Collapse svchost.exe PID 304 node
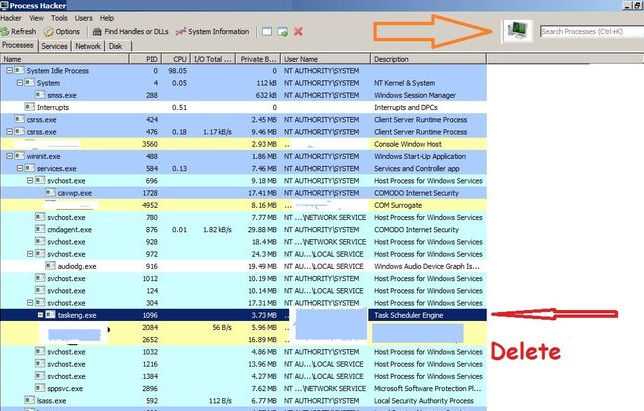 click(x=30, y=303)
